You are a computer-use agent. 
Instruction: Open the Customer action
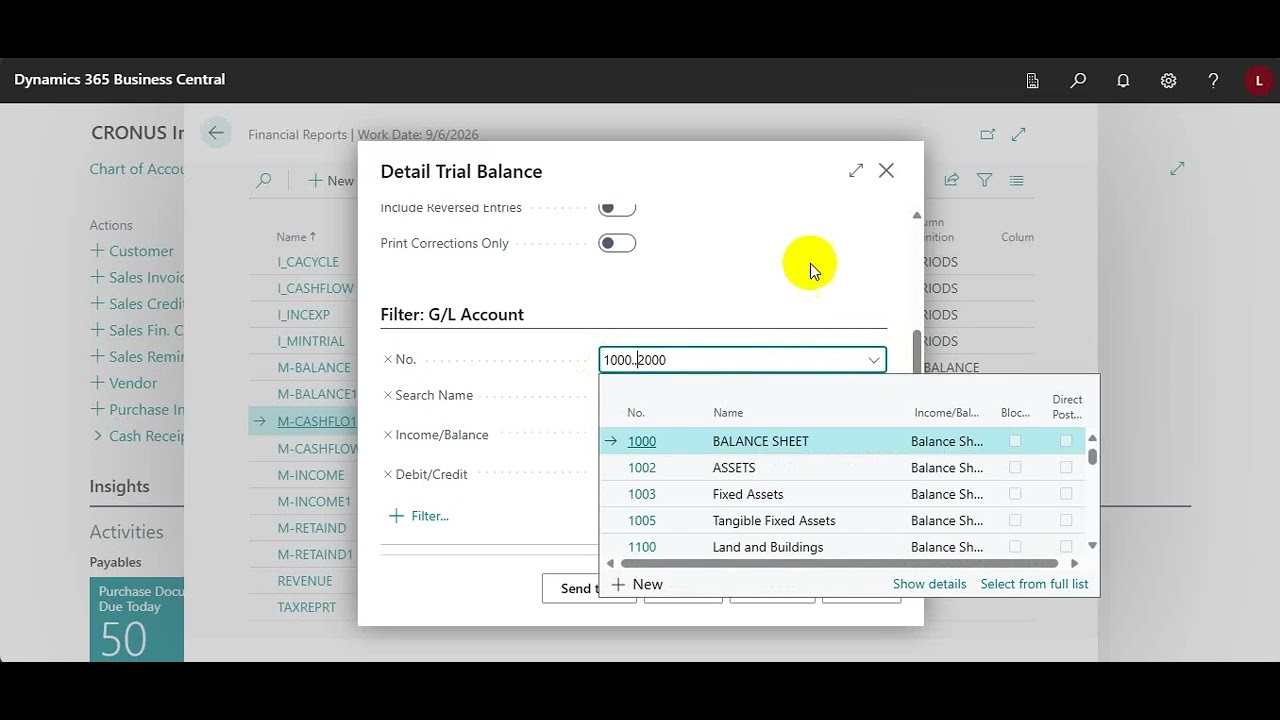pos(132,251)
